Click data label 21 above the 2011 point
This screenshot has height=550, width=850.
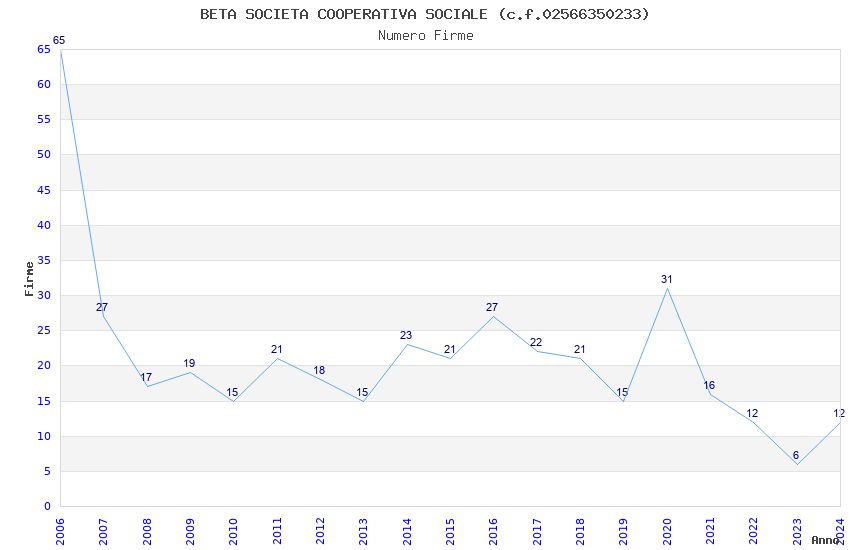pos(276,350)
